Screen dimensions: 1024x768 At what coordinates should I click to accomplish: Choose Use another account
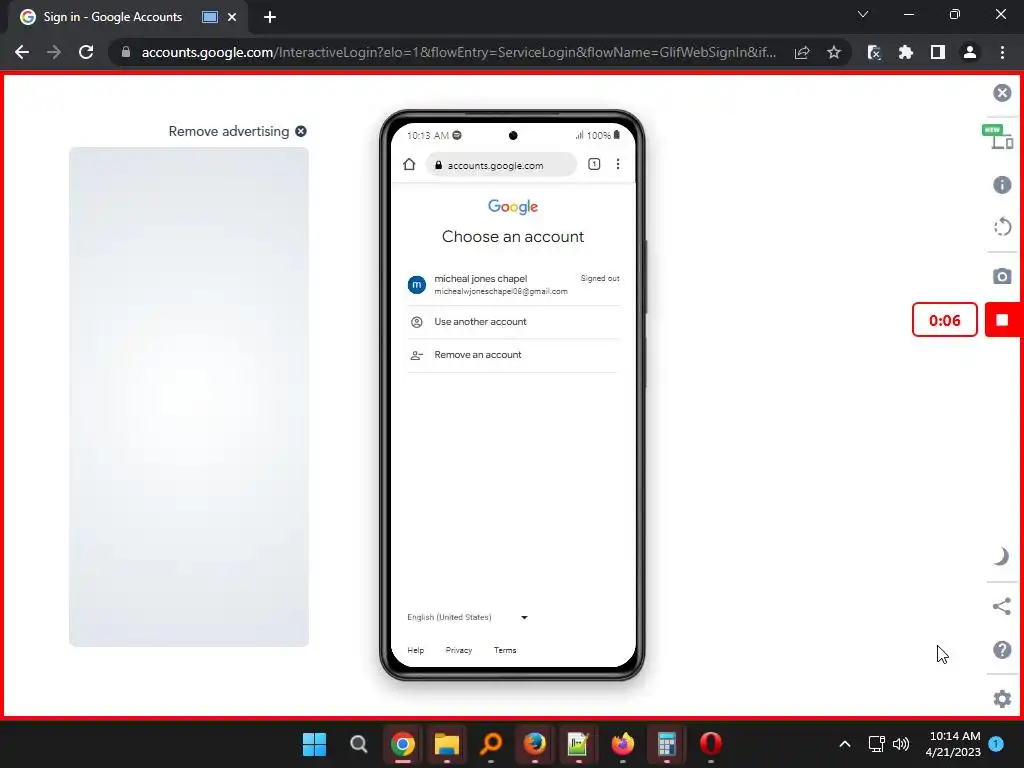tap(513, 322)
